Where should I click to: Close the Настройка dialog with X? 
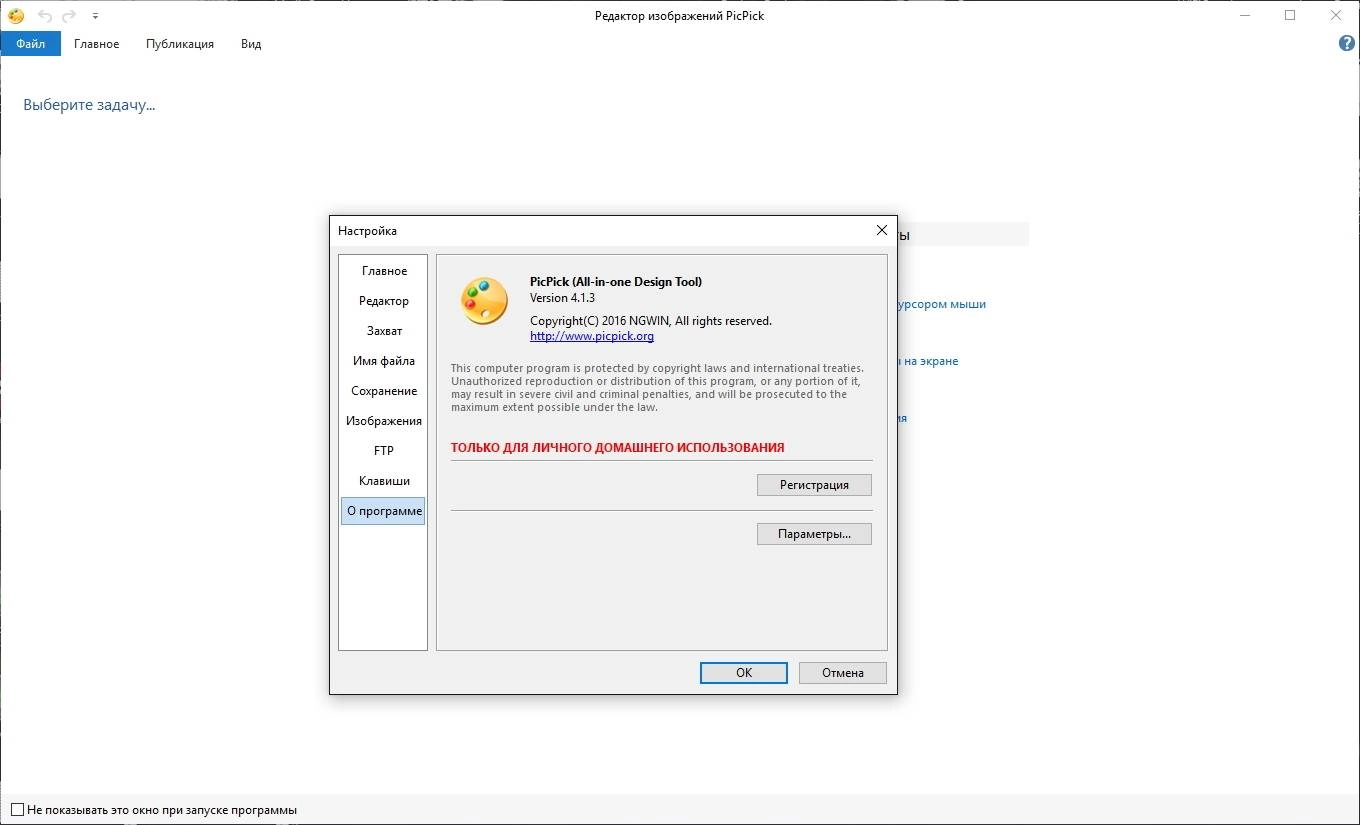point(881,230)
